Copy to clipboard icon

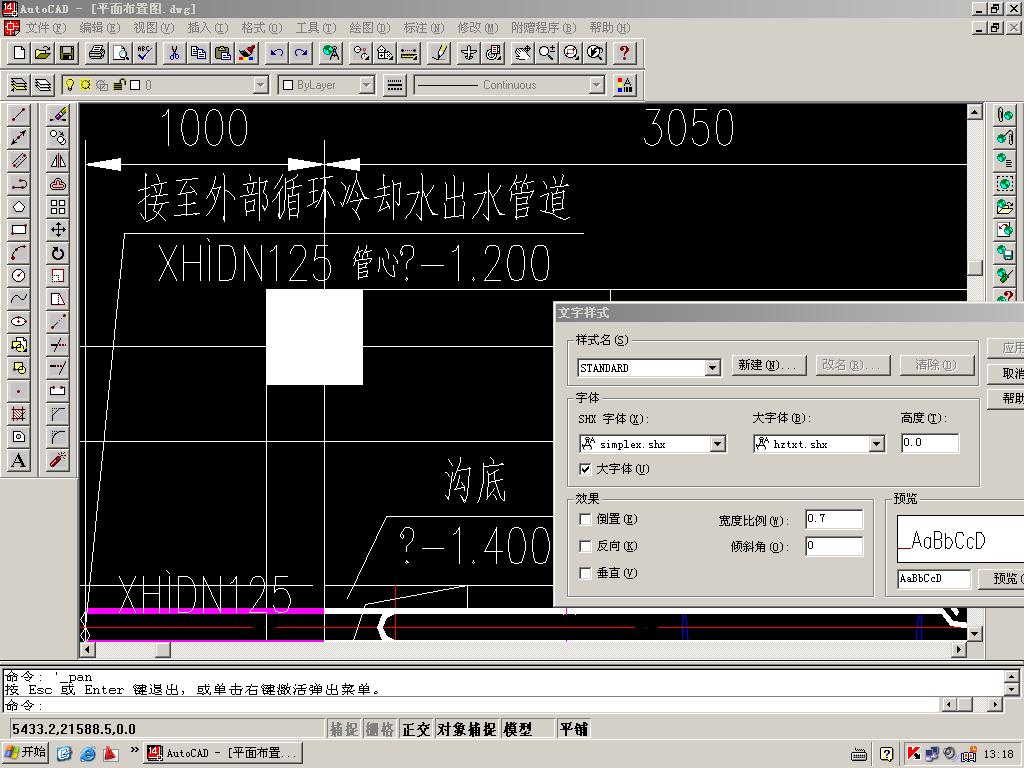199,53
